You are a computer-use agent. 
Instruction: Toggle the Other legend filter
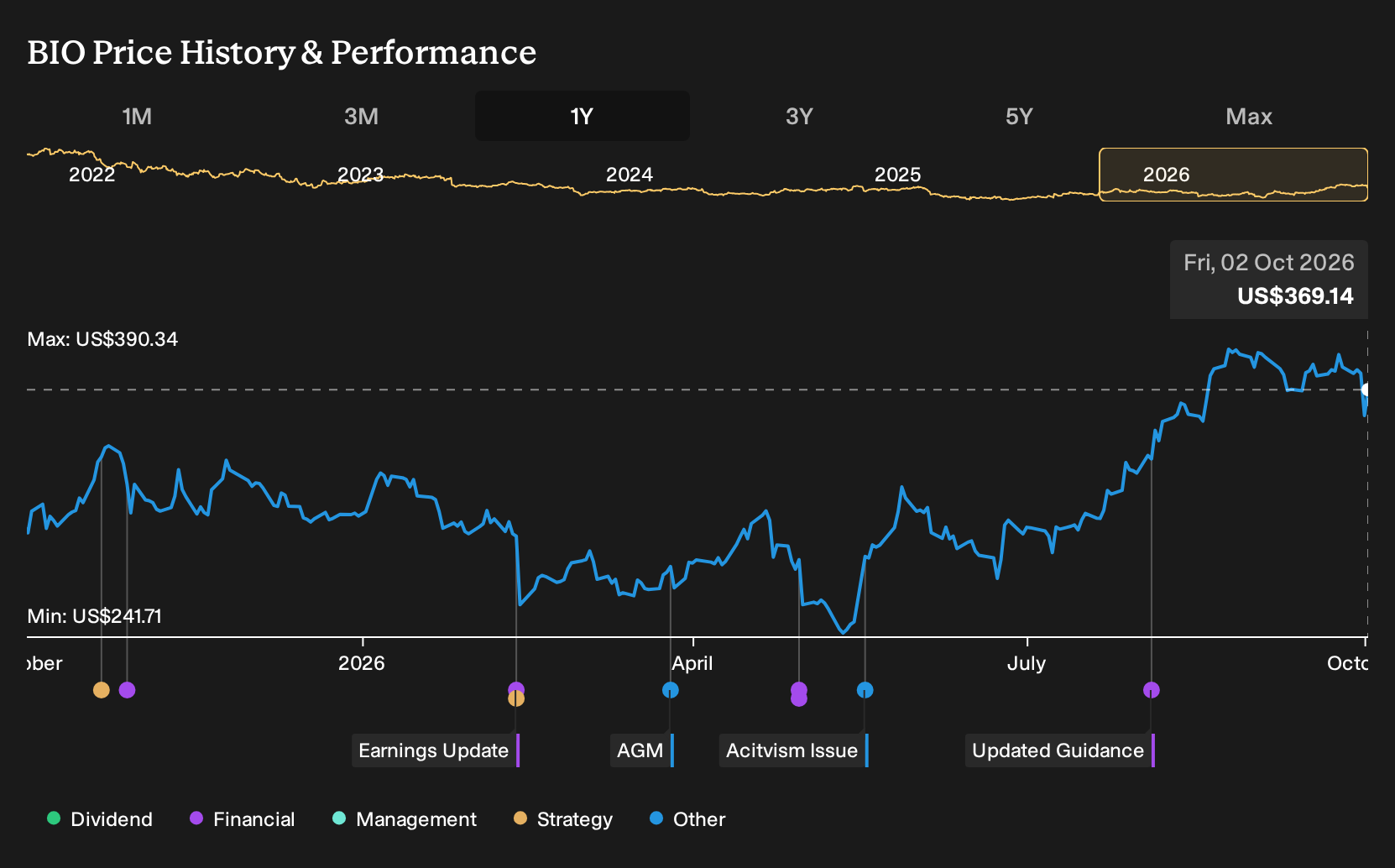tap(687, 819)
